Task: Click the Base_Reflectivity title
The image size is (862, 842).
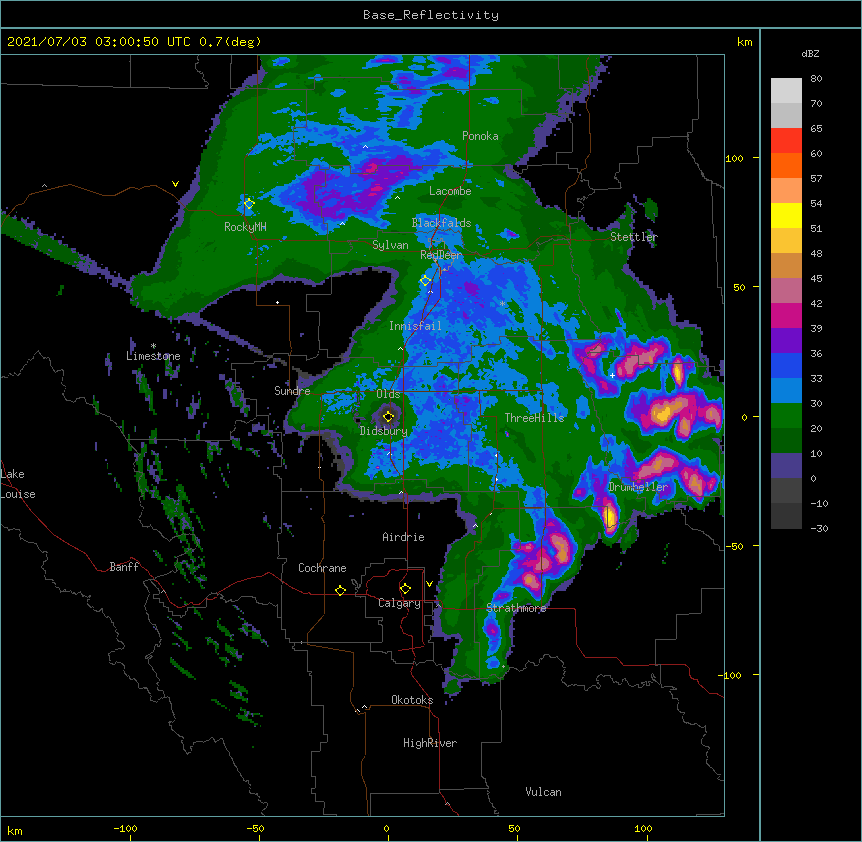Action: (431, 15)
